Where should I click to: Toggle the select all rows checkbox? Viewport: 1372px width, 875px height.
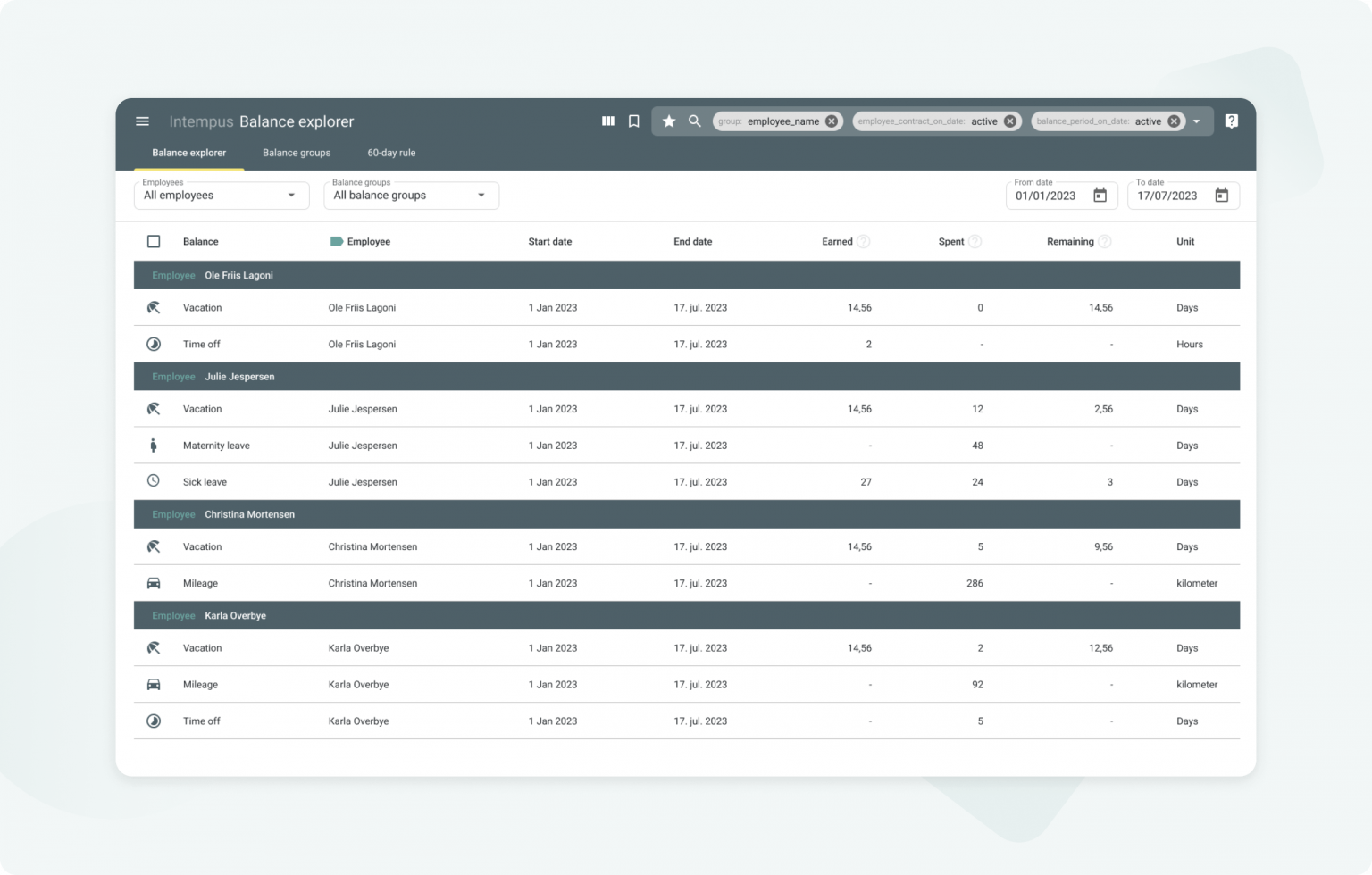(x=154, y=242)
